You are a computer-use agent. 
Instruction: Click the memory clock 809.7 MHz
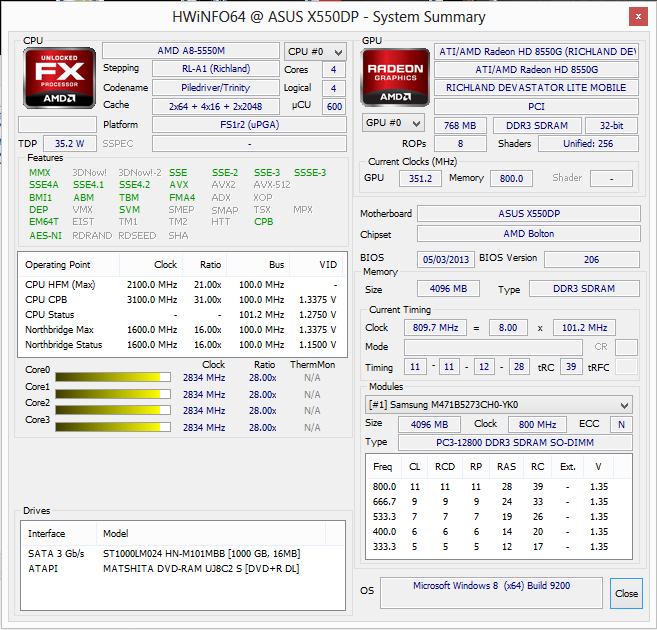coord(435,328)
